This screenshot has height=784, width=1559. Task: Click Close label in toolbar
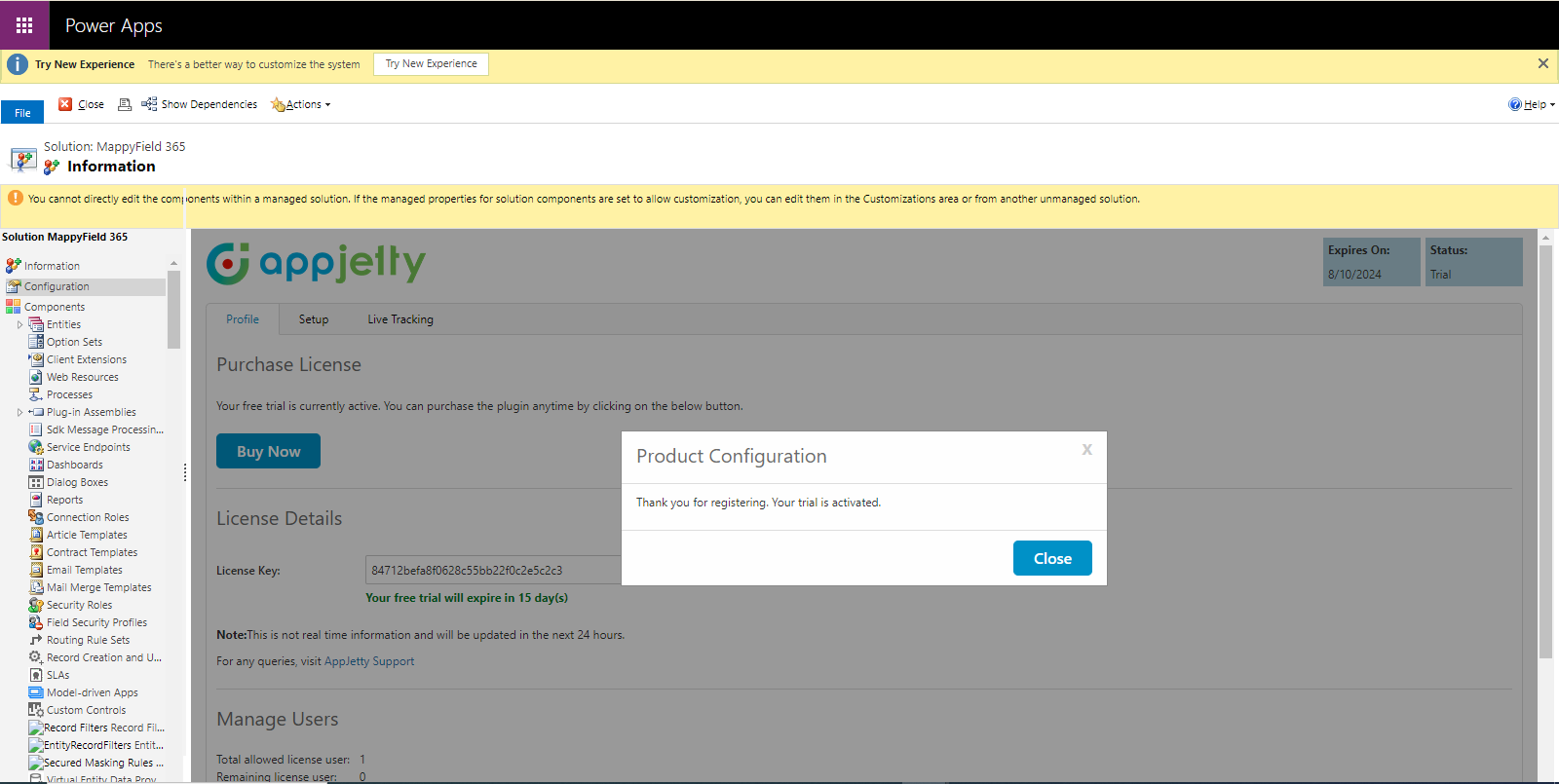click(x=91, y=104)
